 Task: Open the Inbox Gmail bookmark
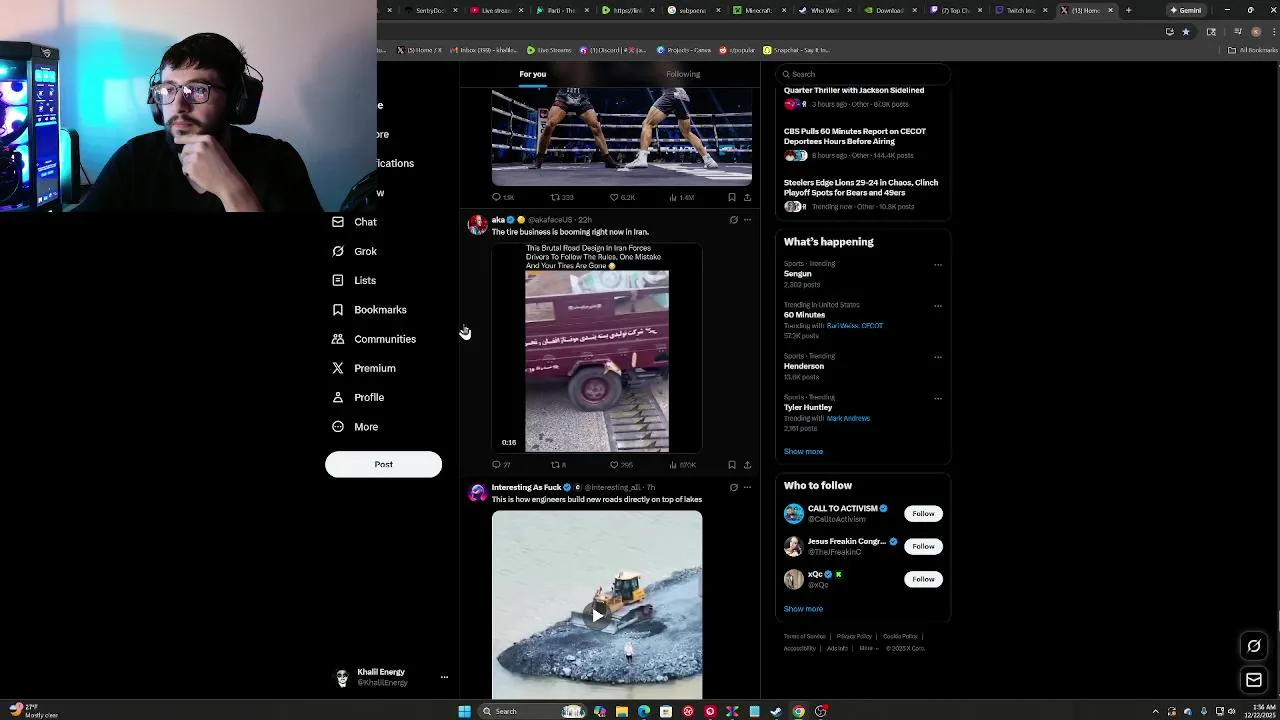tap(483, 50)
